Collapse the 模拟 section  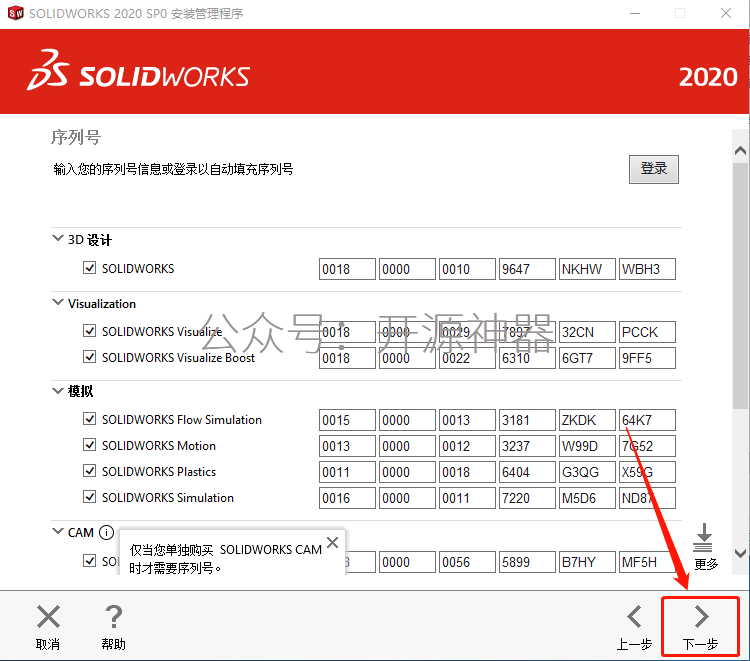pyautogui.click(x=57, y=391)
